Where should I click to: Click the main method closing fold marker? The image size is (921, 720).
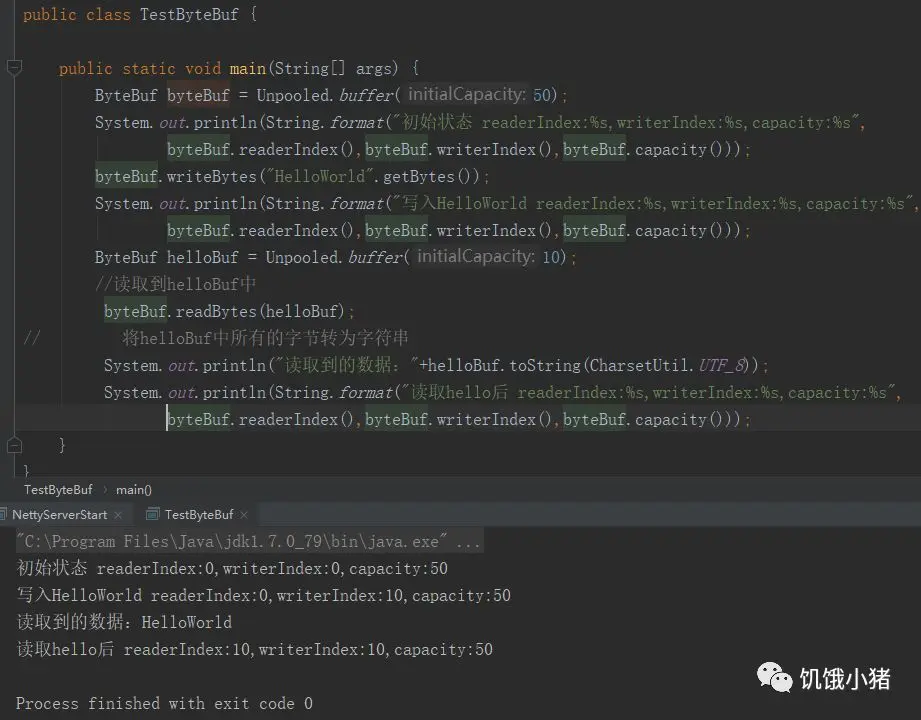(x=14, y=446)
